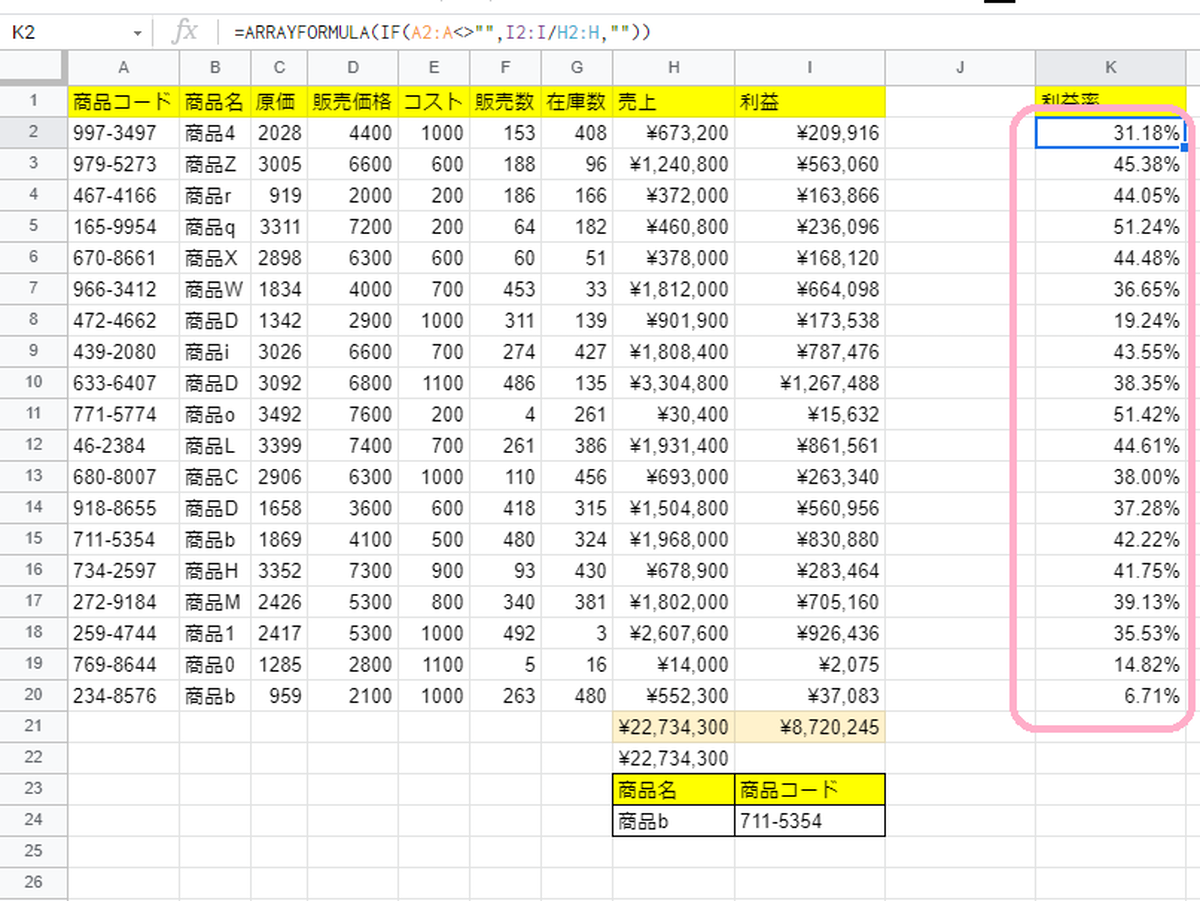Select cell containing 商品Z
Screen dimensions: 1200x901
click(215, 164)
